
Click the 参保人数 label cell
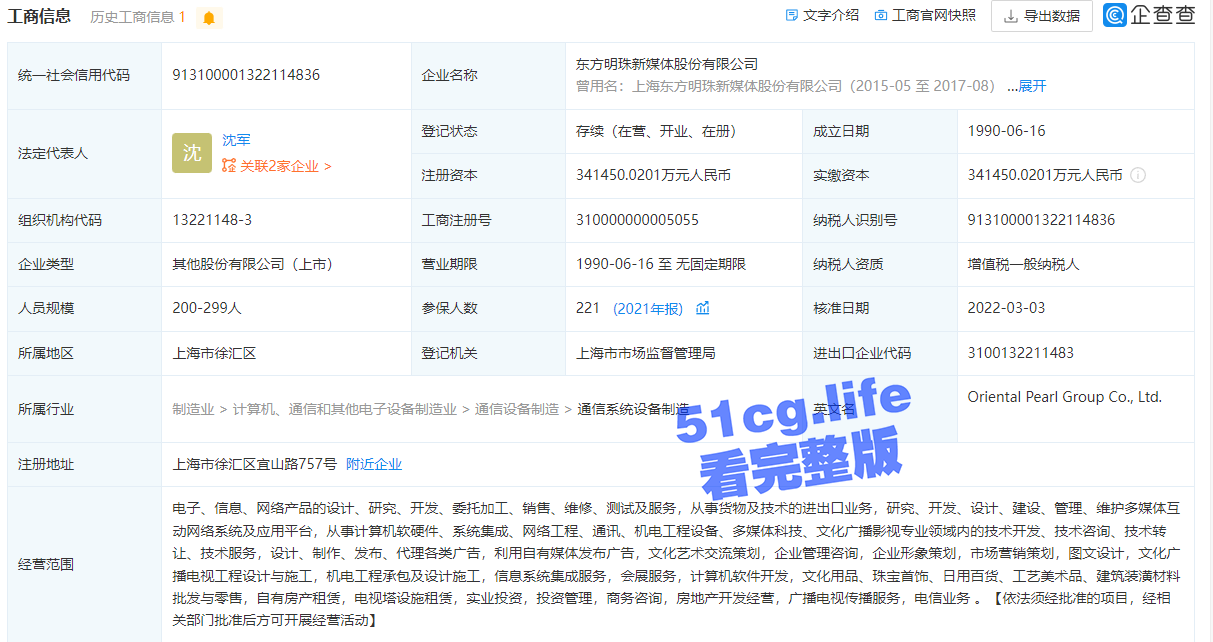pyautogui.click(x=488, y=308)
